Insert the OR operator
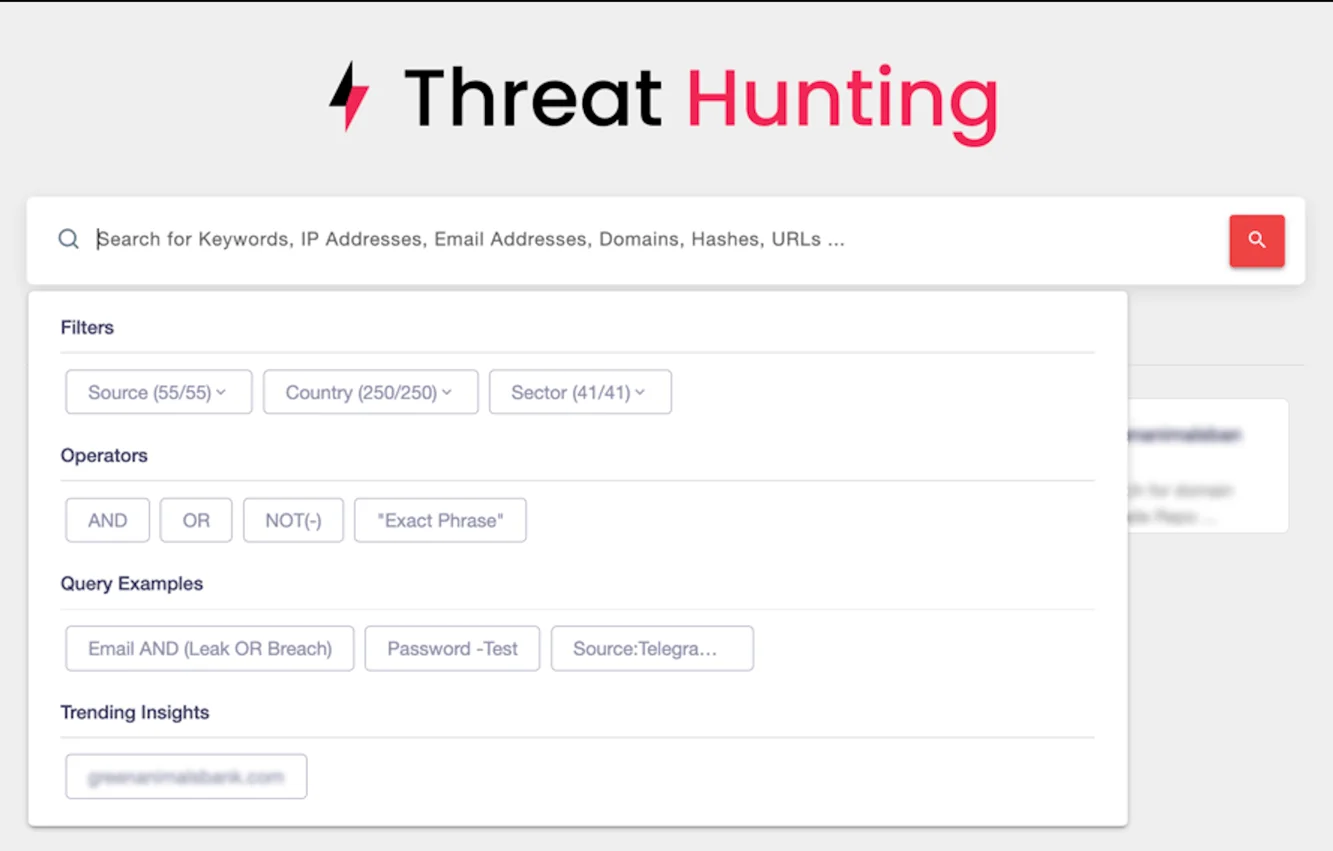Viewport: 1333px width, 851px height. coord(196,520)
